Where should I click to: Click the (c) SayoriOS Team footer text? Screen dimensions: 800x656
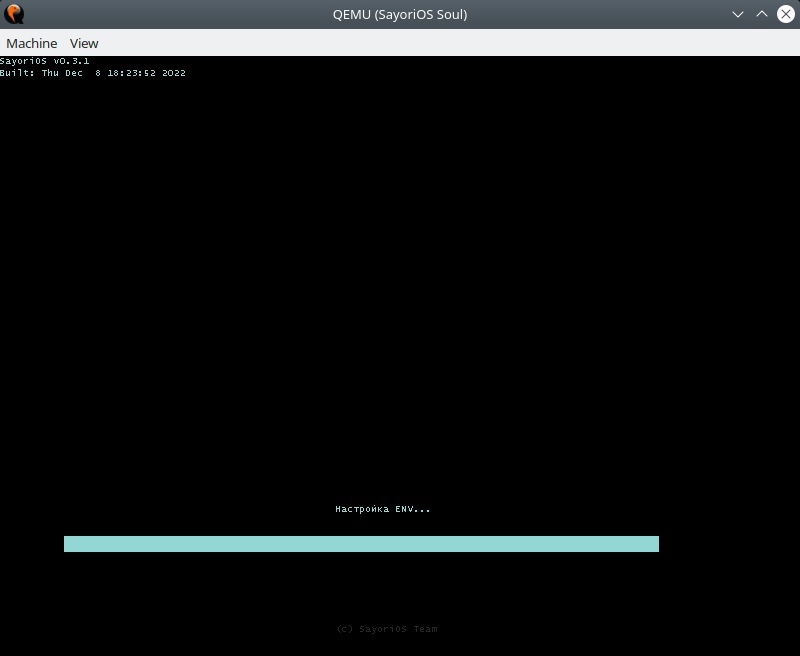coord(387,629)
